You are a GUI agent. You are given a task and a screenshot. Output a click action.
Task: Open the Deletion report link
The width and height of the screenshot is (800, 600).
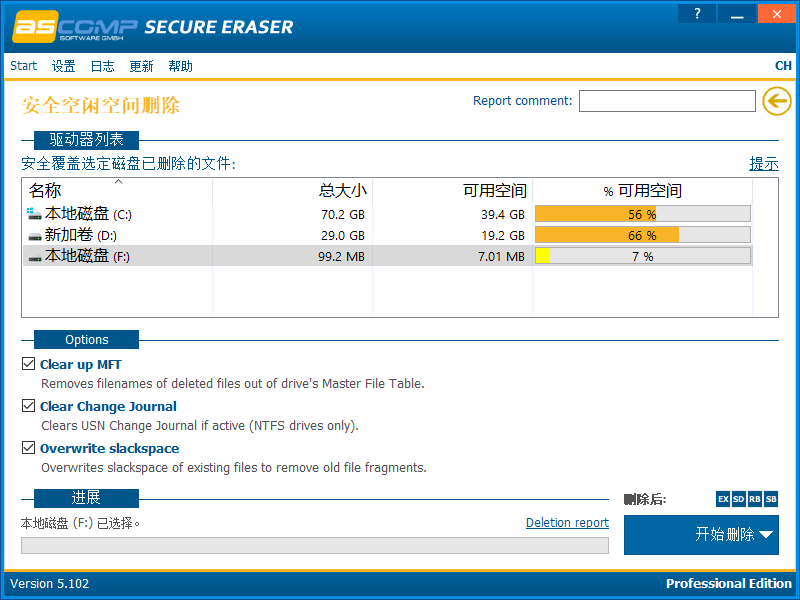[x=567, y=523]
